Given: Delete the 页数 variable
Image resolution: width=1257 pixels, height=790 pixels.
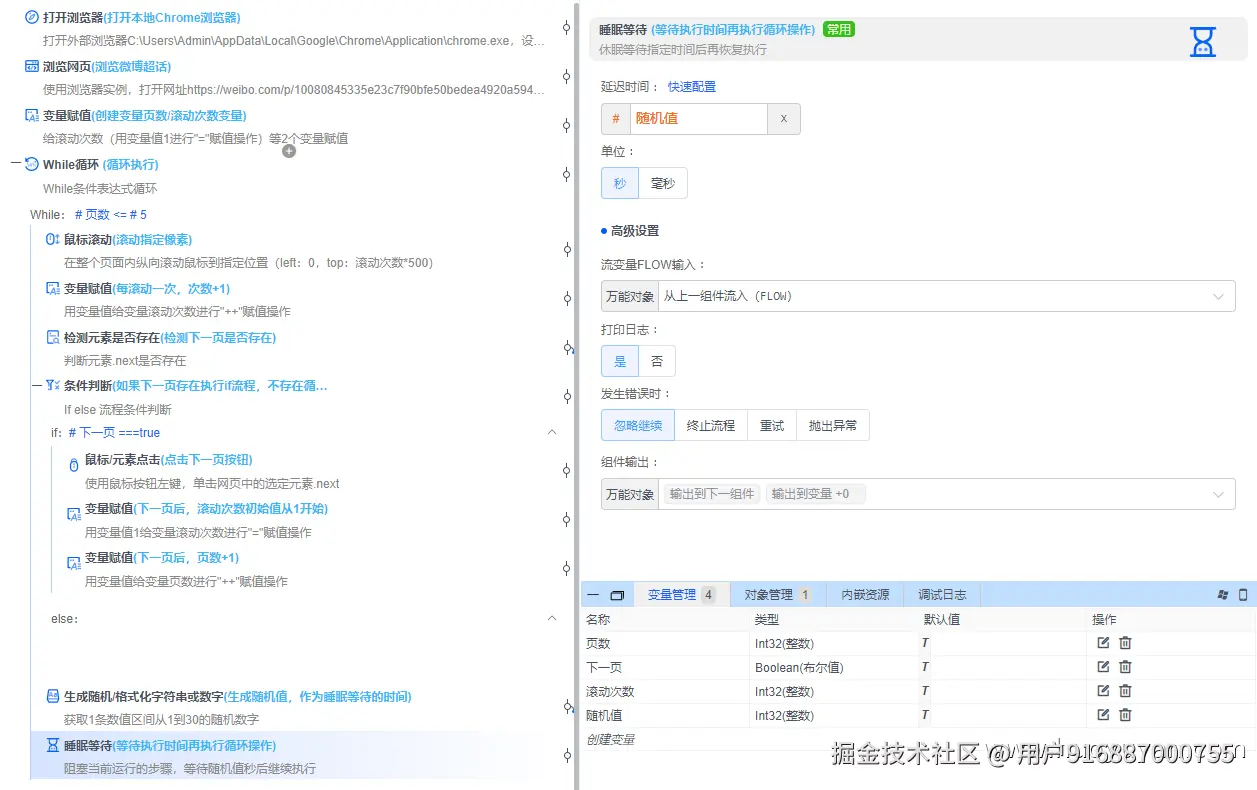Looking at the screenshot, I should point(1125,643).
